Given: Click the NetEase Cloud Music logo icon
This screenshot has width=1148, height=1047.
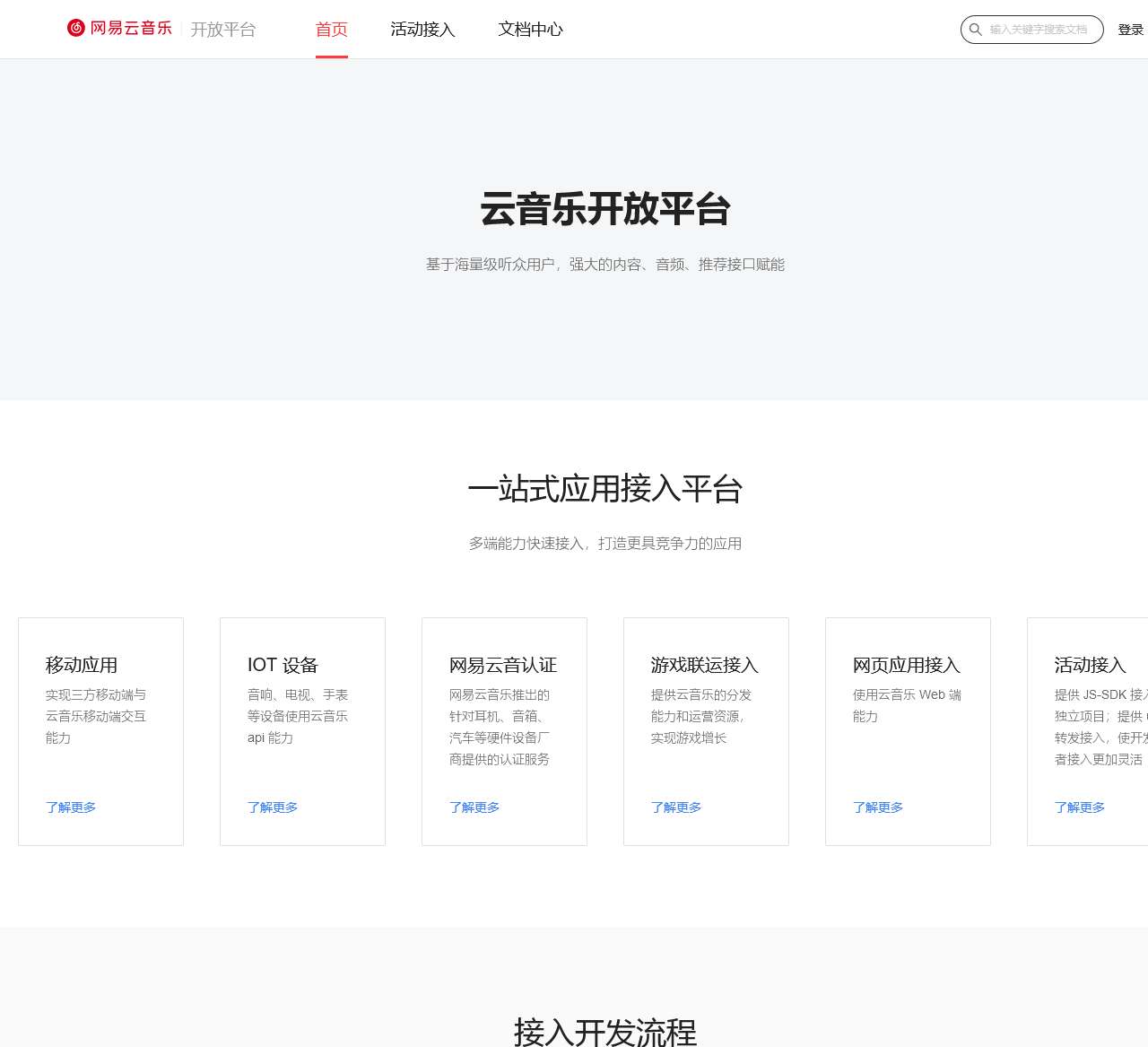Looking at the screenshot, I should pyautogui.click(x=76, y=28).
